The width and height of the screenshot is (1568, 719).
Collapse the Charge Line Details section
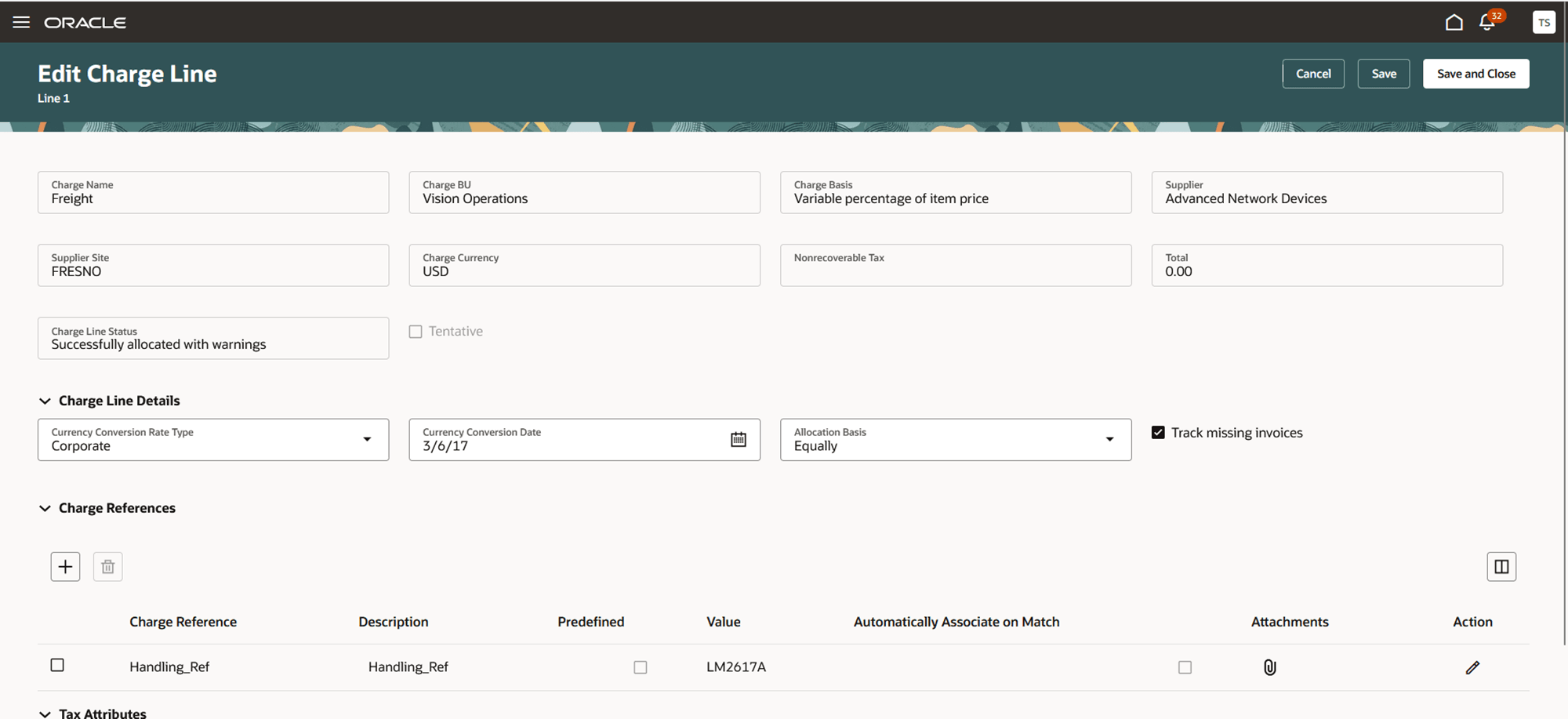45,401
